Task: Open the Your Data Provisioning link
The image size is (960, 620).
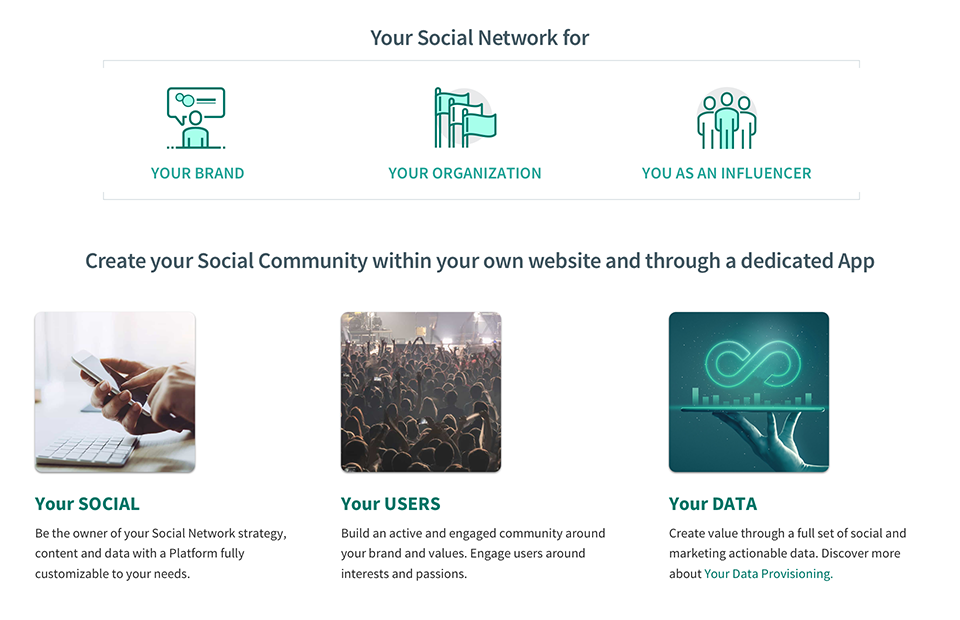Action: pyautogui.click(x=767, y=574)
